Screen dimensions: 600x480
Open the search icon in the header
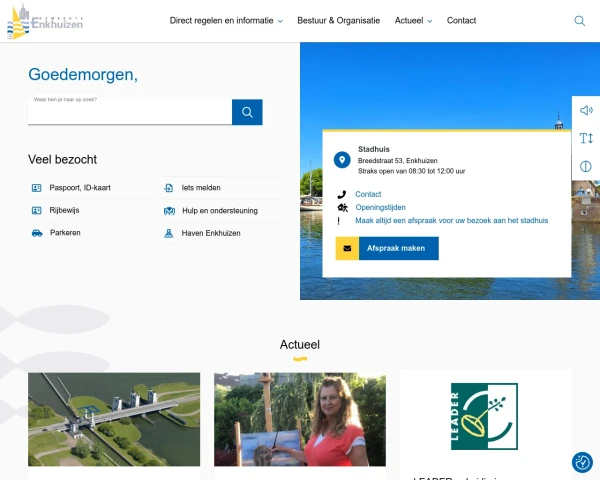point(580,21)
